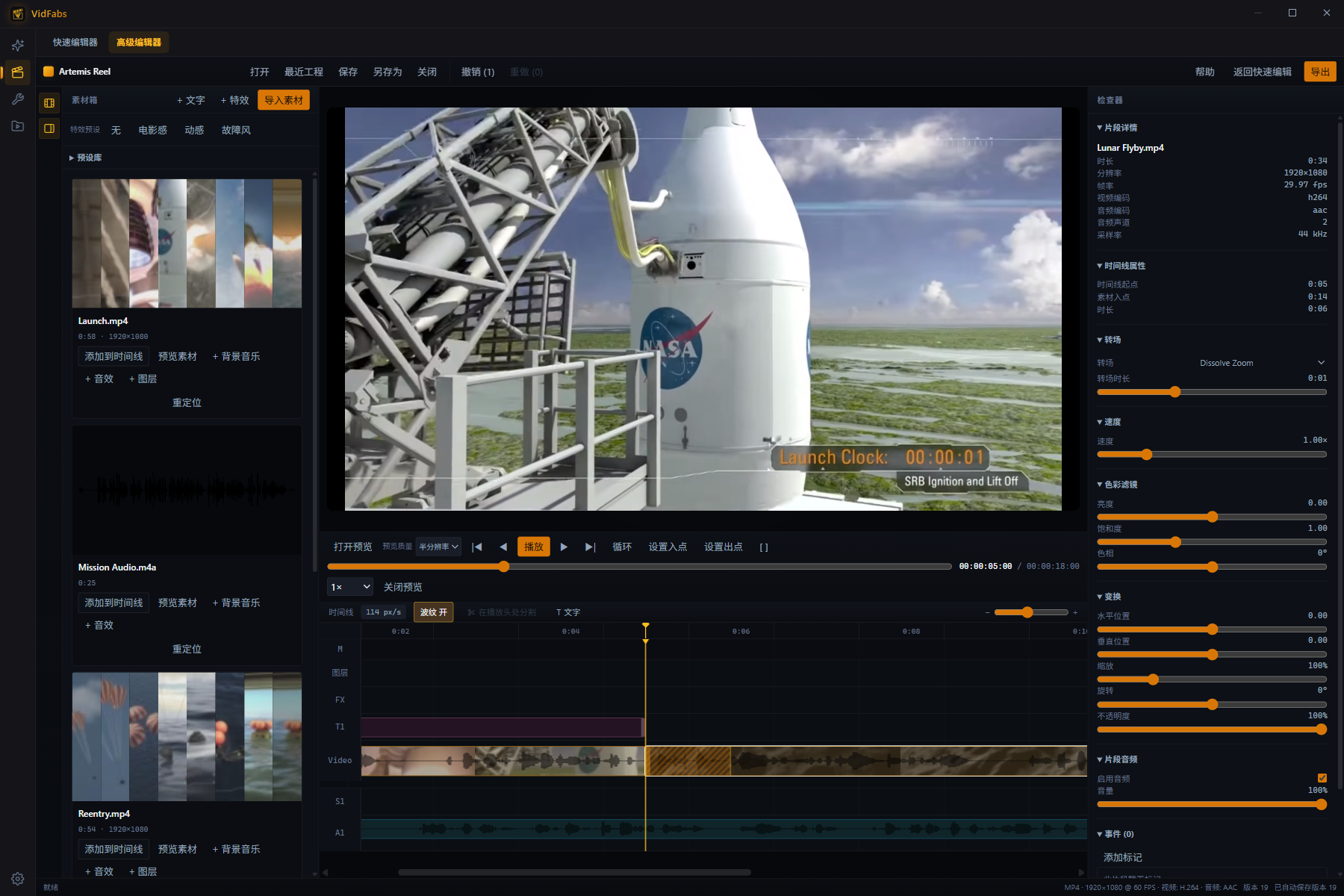Adjust the 亮度 brightness slider
This screenshot has width=1344, height=896.
(x=1212, y=517)
